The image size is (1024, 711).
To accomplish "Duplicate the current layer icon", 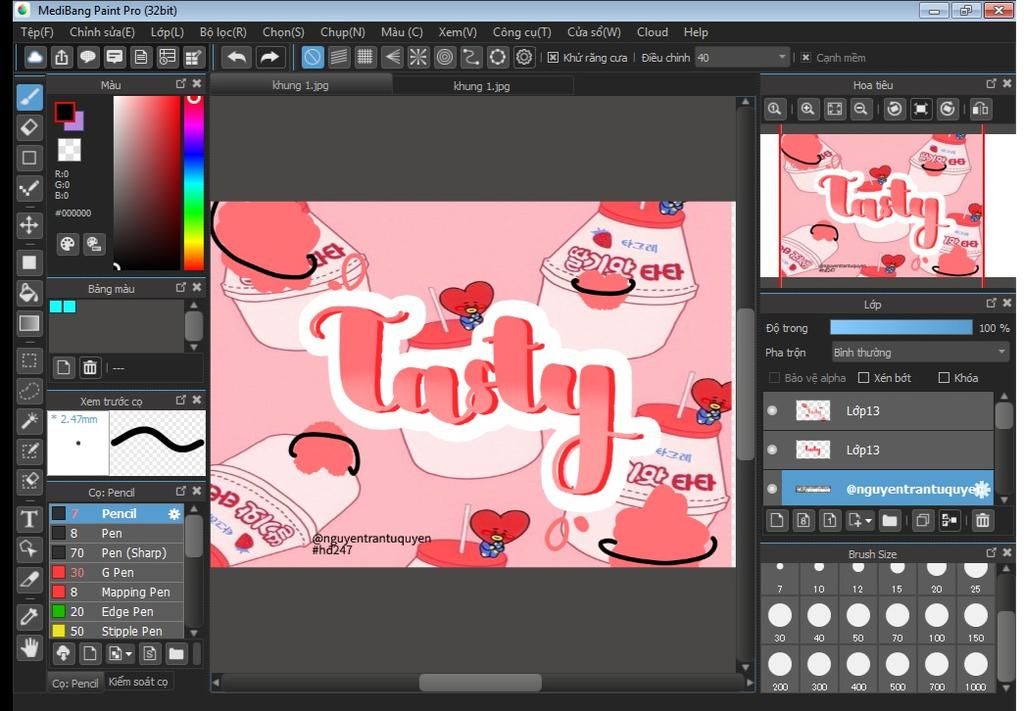I will pyautogui.click(x=922, y=520).
